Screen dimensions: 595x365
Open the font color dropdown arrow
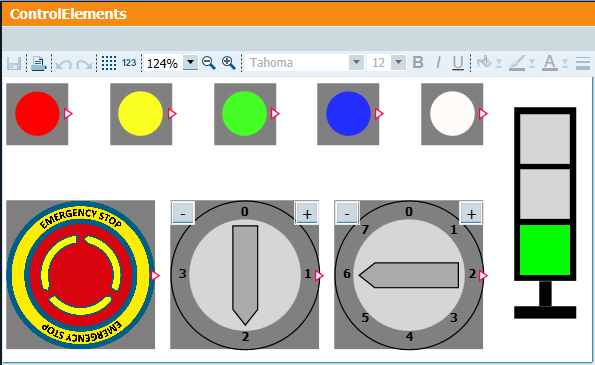[565, 63]
